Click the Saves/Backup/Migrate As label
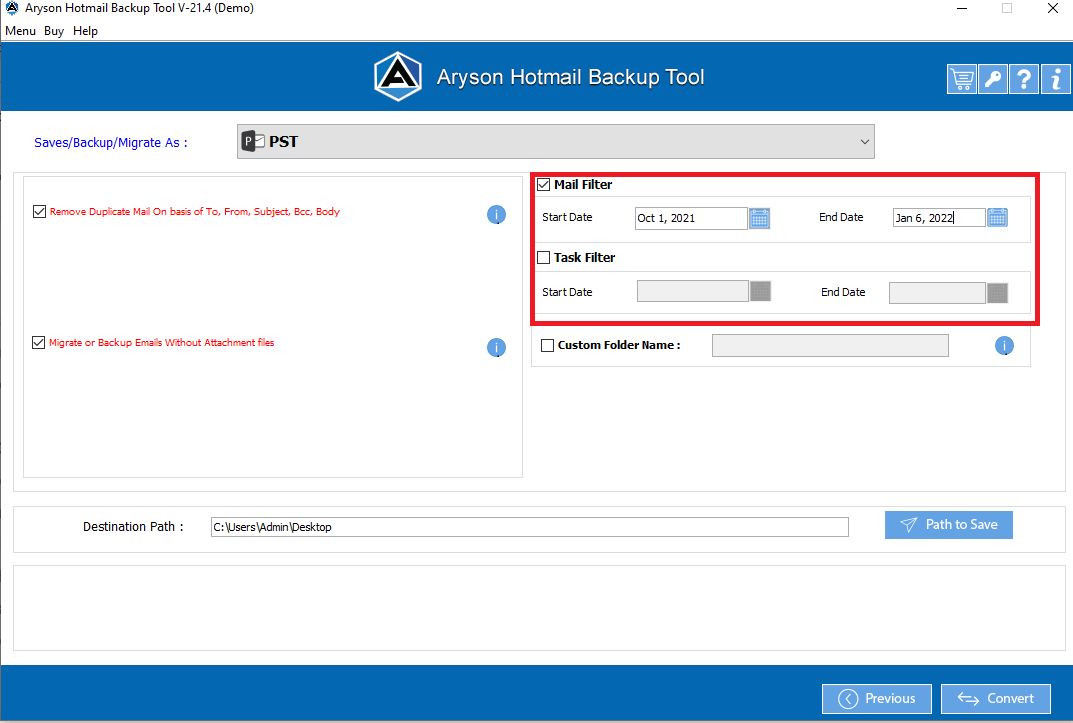1073x723 pixels. (x=111, y=142)
